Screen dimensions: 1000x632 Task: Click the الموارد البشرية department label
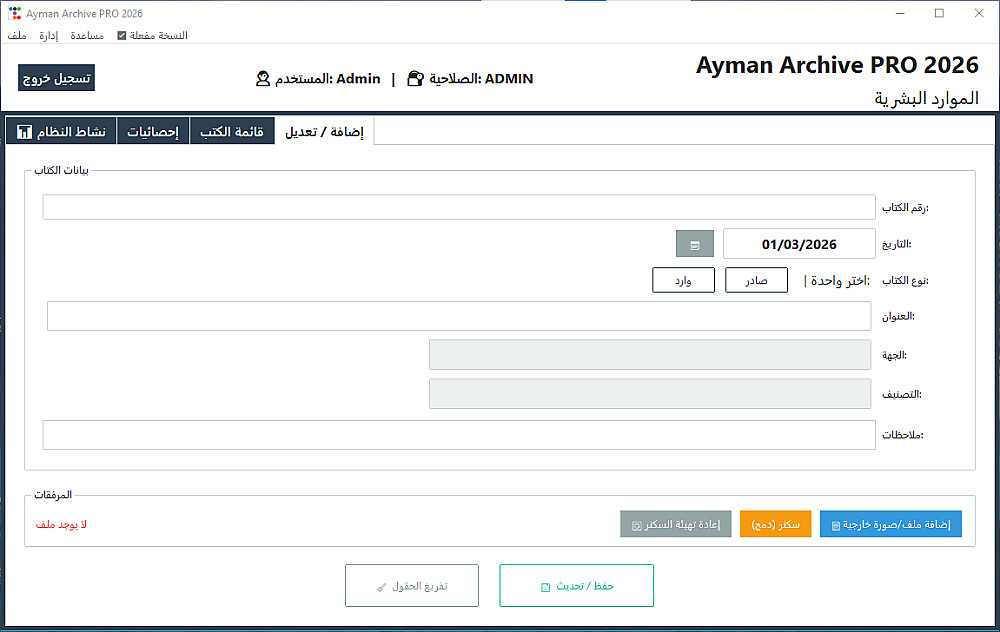(x=926, y=99)
